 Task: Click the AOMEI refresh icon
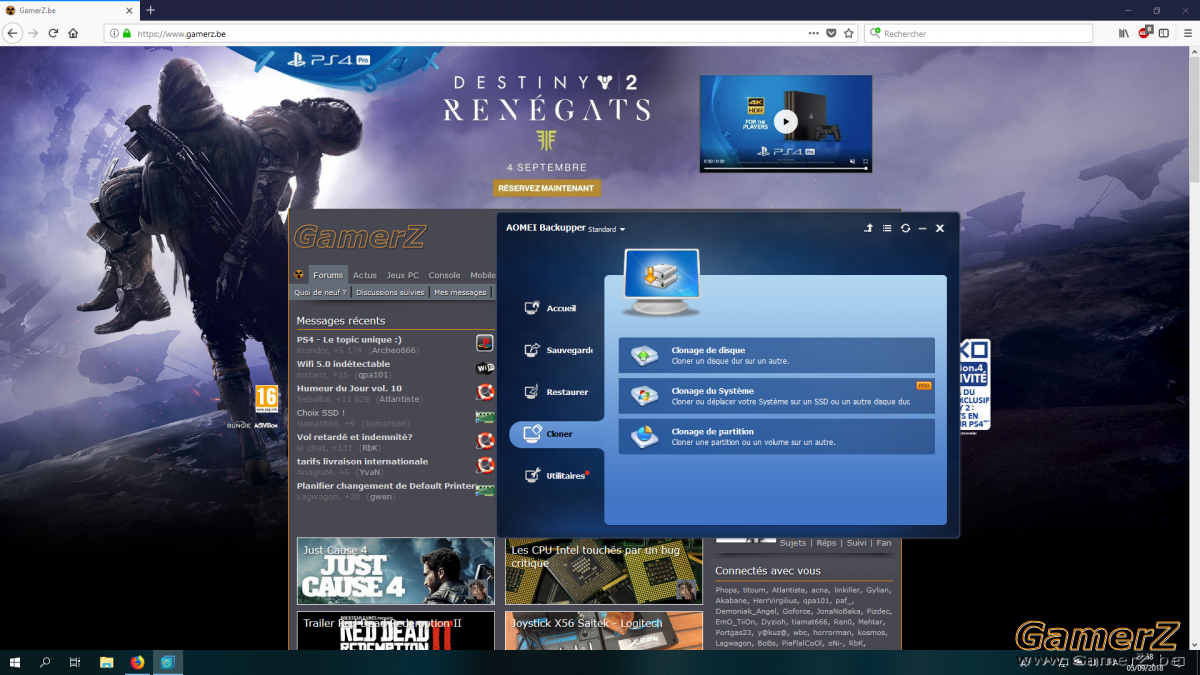click(x=905, y=228)
